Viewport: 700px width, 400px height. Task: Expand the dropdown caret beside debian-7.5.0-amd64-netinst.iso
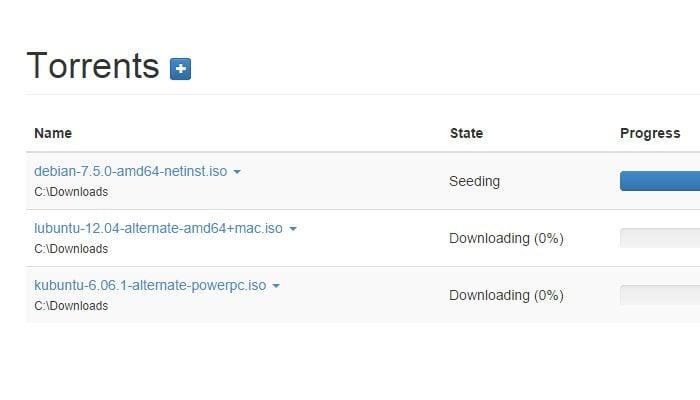[237, 172]
